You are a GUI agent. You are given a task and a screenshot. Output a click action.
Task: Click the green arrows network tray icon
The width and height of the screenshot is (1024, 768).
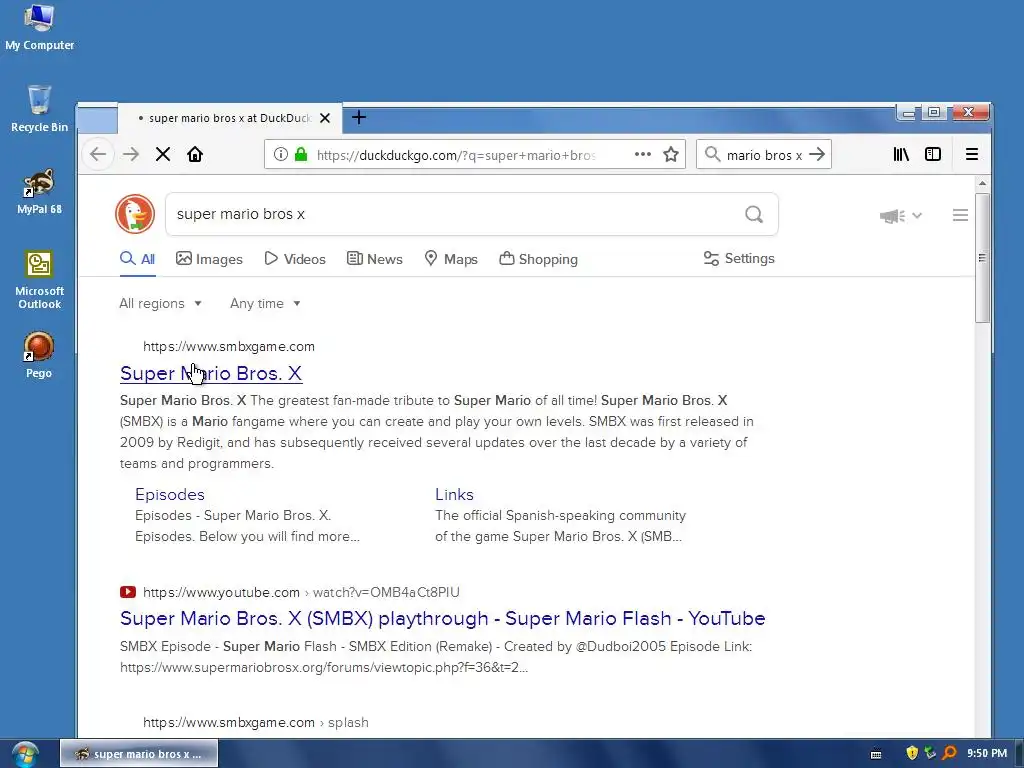coord(931,753)
